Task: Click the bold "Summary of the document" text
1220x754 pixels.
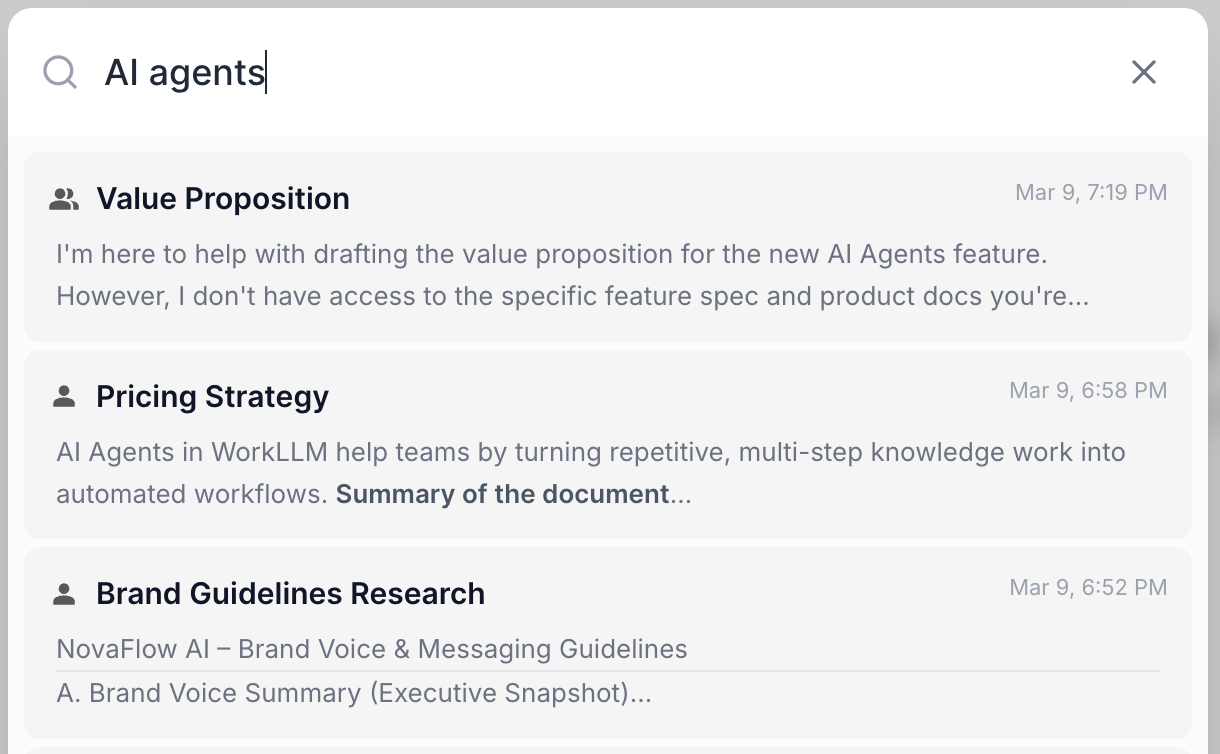Action: click(502, 494)
